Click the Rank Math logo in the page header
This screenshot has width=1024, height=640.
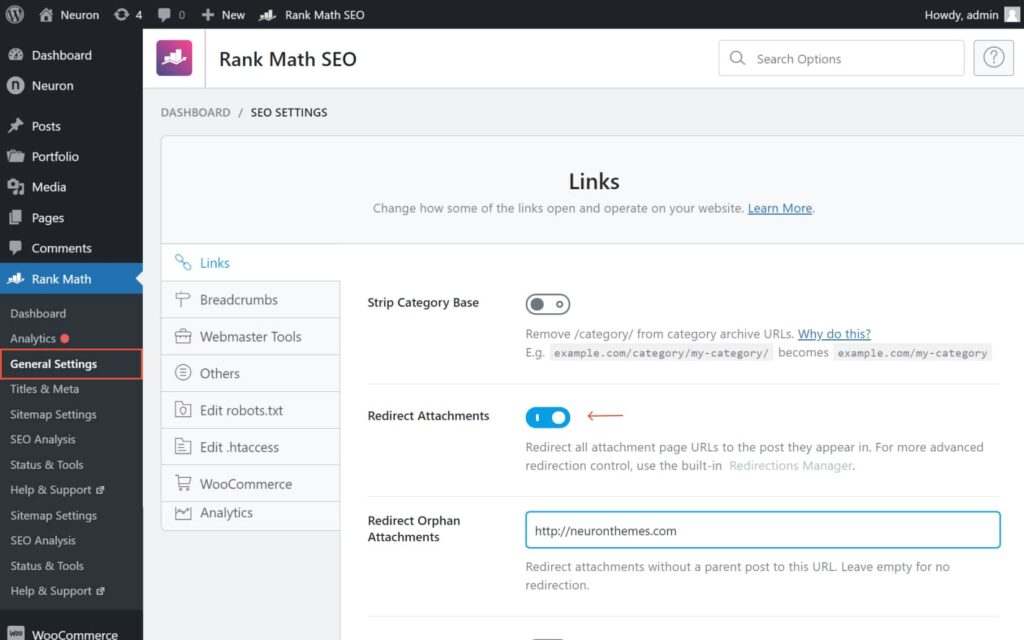point(174,57)
